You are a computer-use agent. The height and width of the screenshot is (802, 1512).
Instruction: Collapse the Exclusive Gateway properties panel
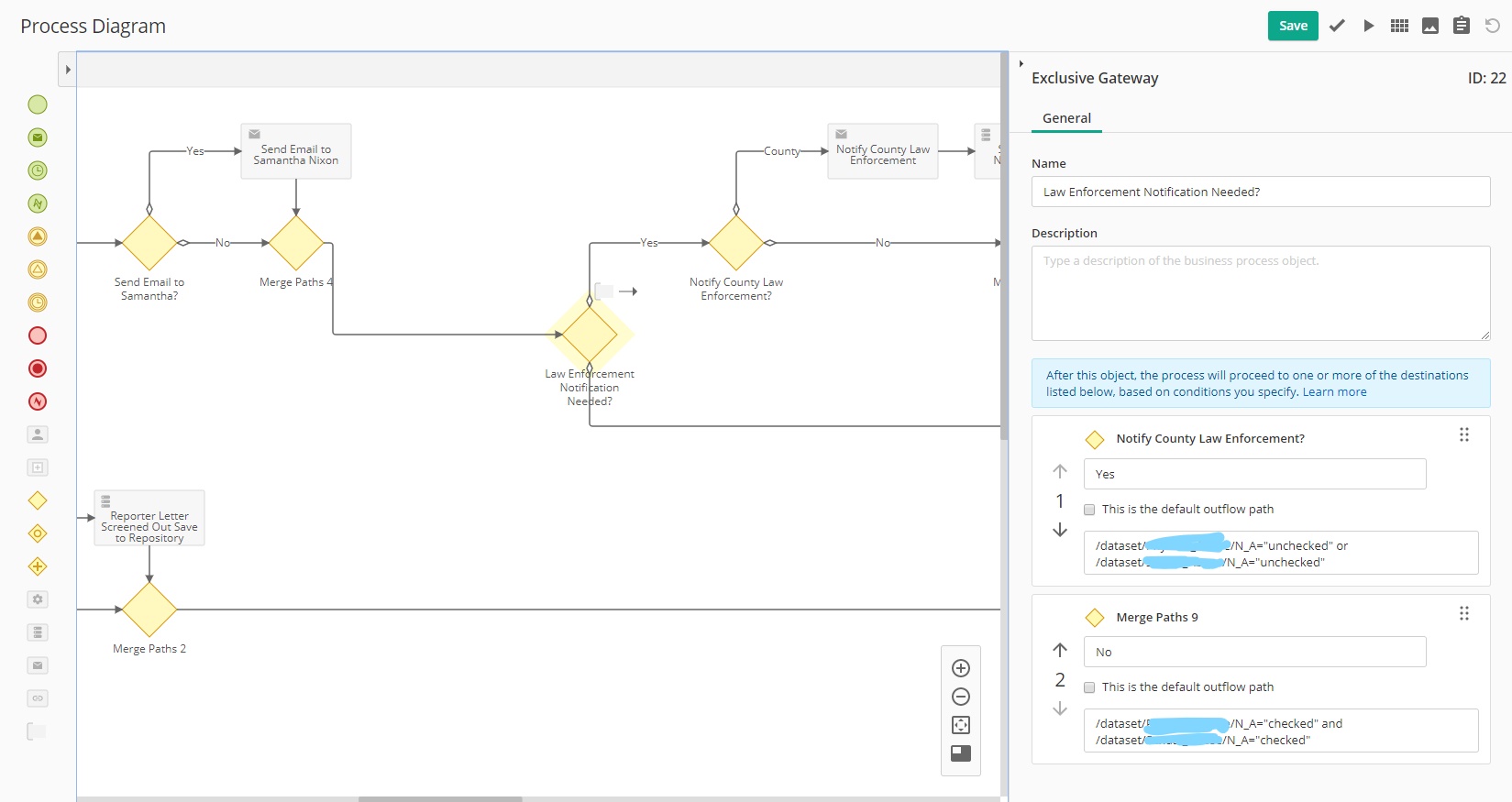1021,64
